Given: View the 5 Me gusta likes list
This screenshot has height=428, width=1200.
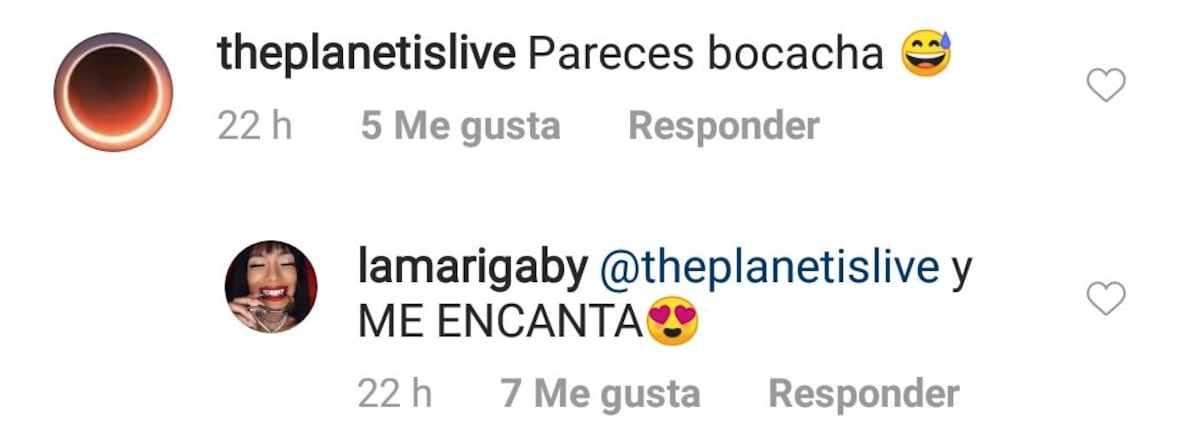Looking at the screenshot, I should coord(461,126).
